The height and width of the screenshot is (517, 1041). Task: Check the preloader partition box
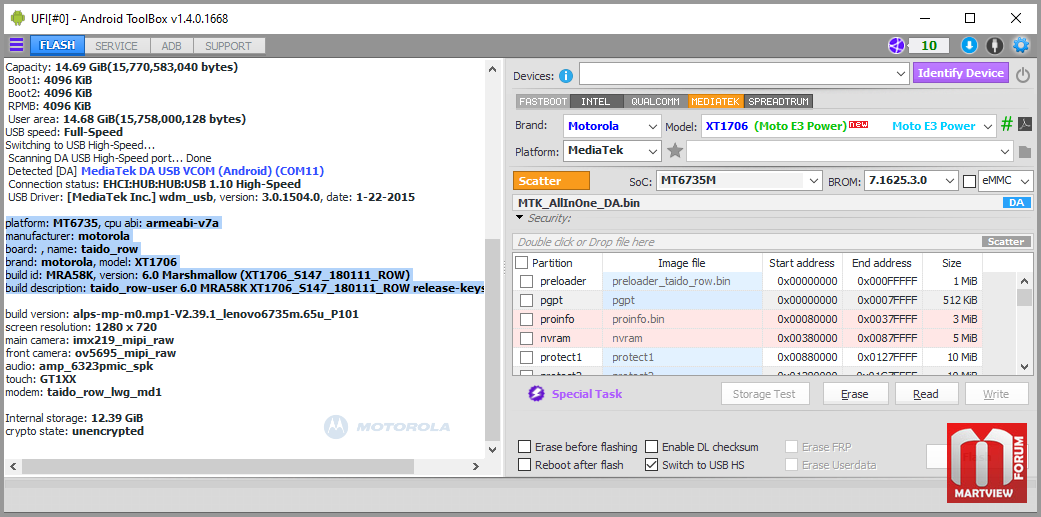click(x=526, y=281)
